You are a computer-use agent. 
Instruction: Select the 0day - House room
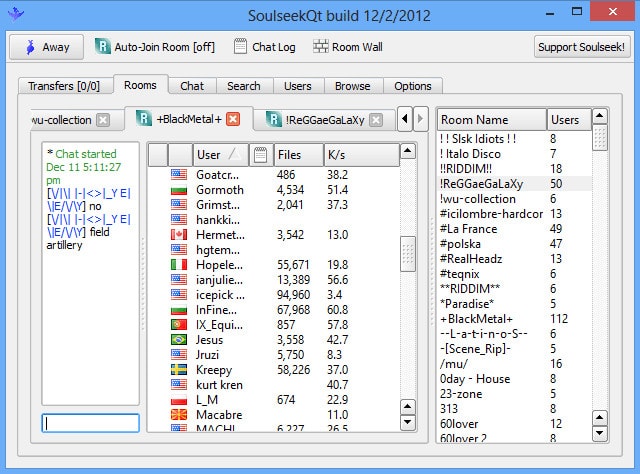(514, 379)
